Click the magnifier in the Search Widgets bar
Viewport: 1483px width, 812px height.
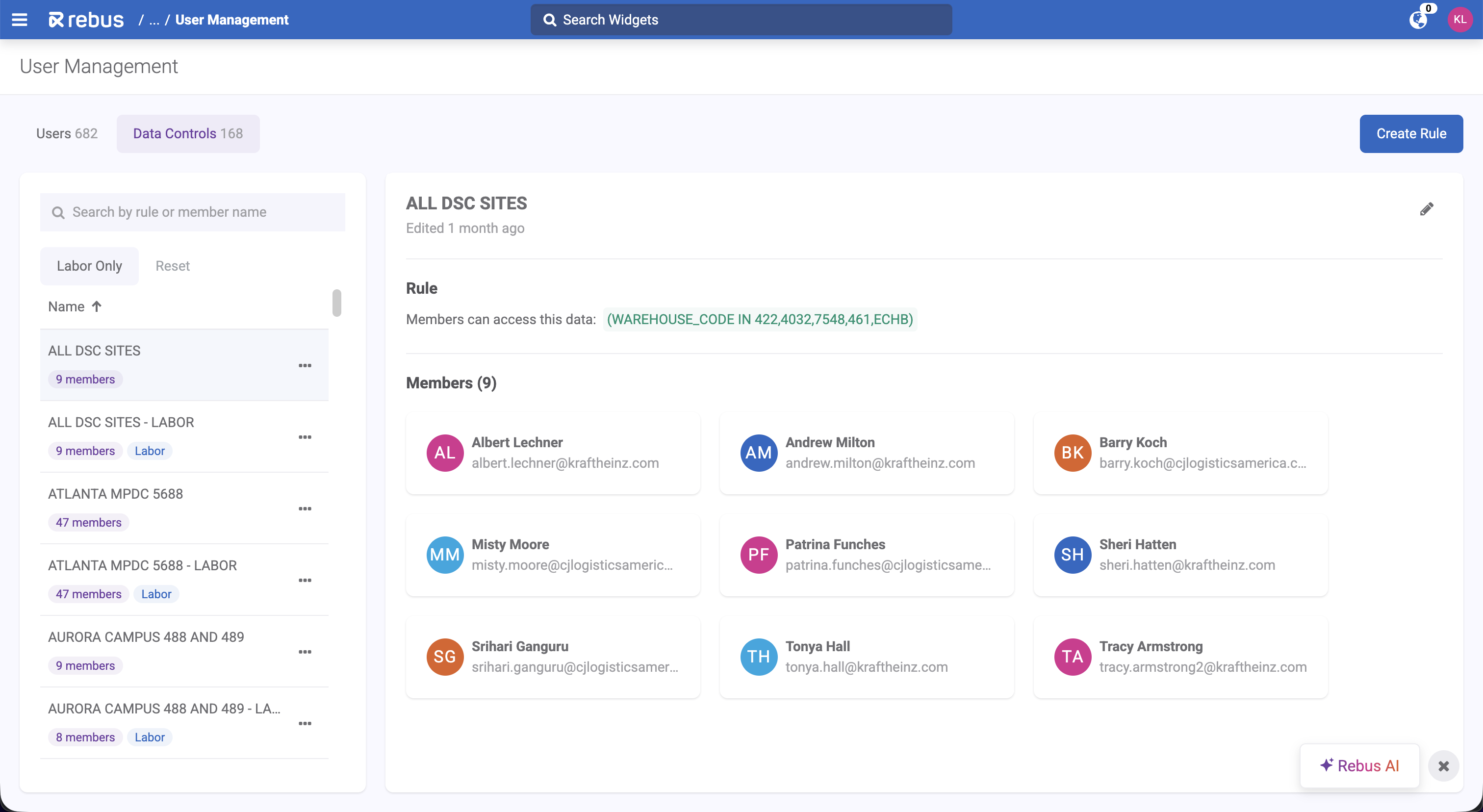(550, 20)
